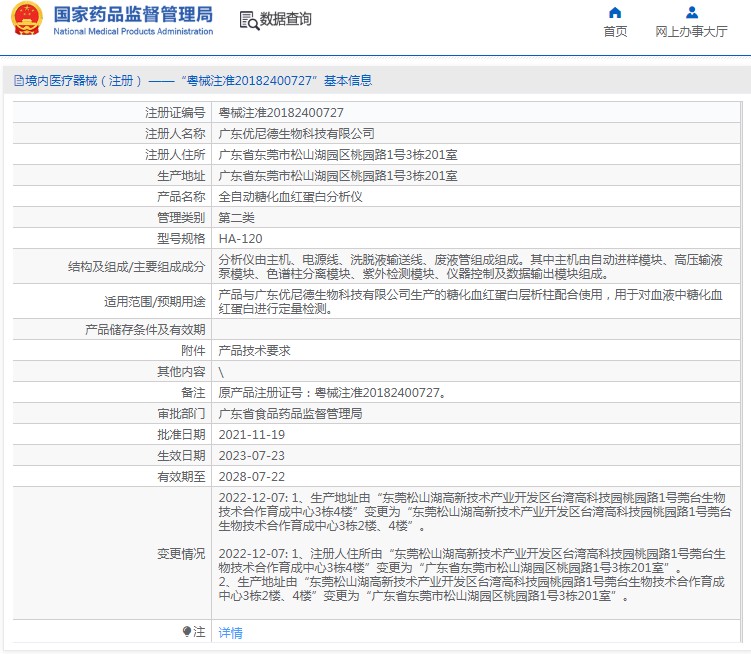Select the 注册人住所 address value
Image resolution: width=751 pixels, height=654 pixels.
click(338, 155)
